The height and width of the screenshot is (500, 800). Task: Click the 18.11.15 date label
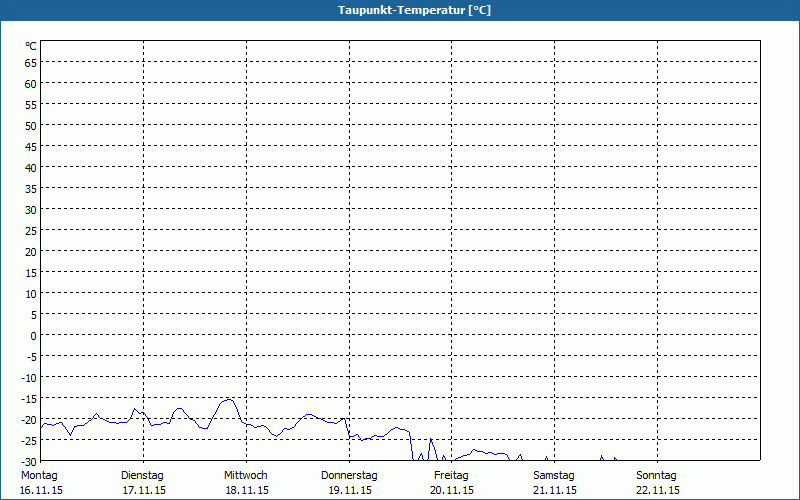[x=247, y=491]
